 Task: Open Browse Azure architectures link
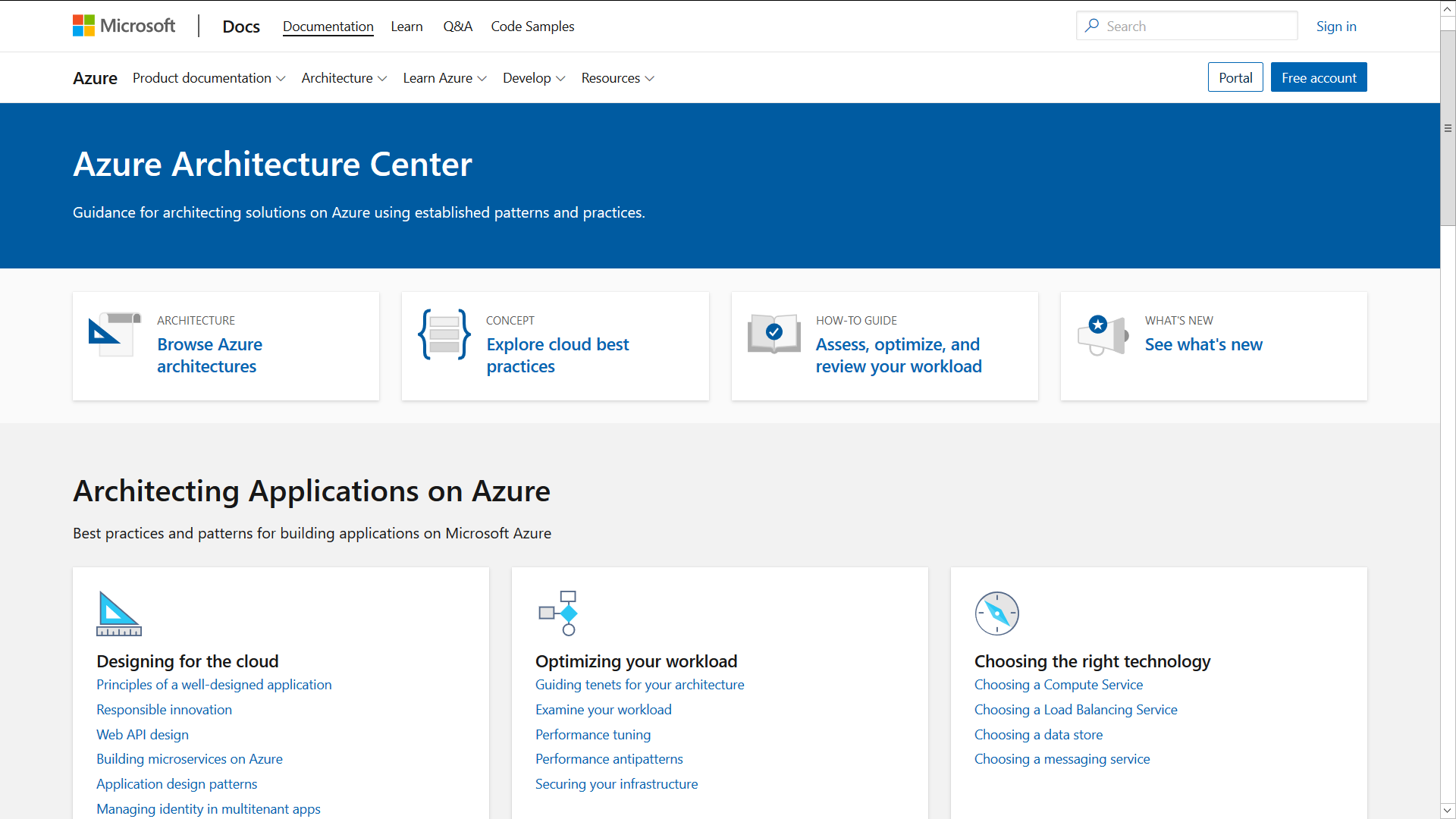point(209,355)
